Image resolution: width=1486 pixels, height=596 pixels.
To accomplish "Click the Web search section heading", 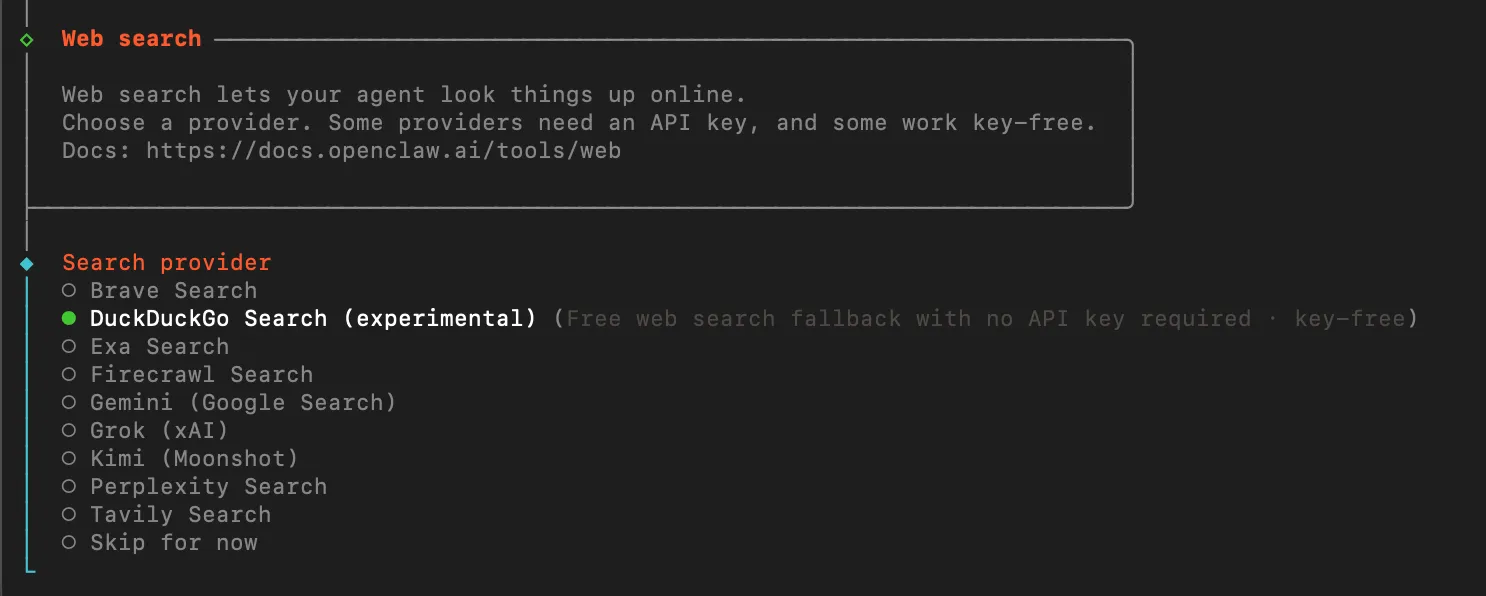I will [x=131, y=39].
